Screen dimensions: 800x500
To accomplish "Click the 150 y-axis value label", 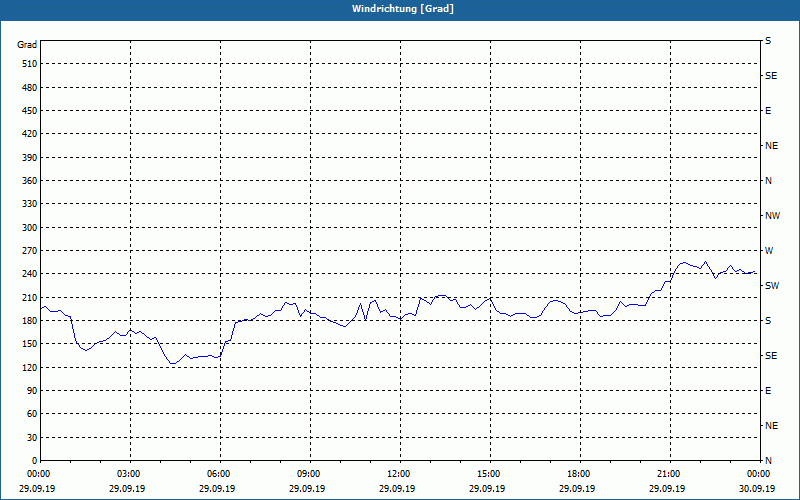I will (30, 344).
